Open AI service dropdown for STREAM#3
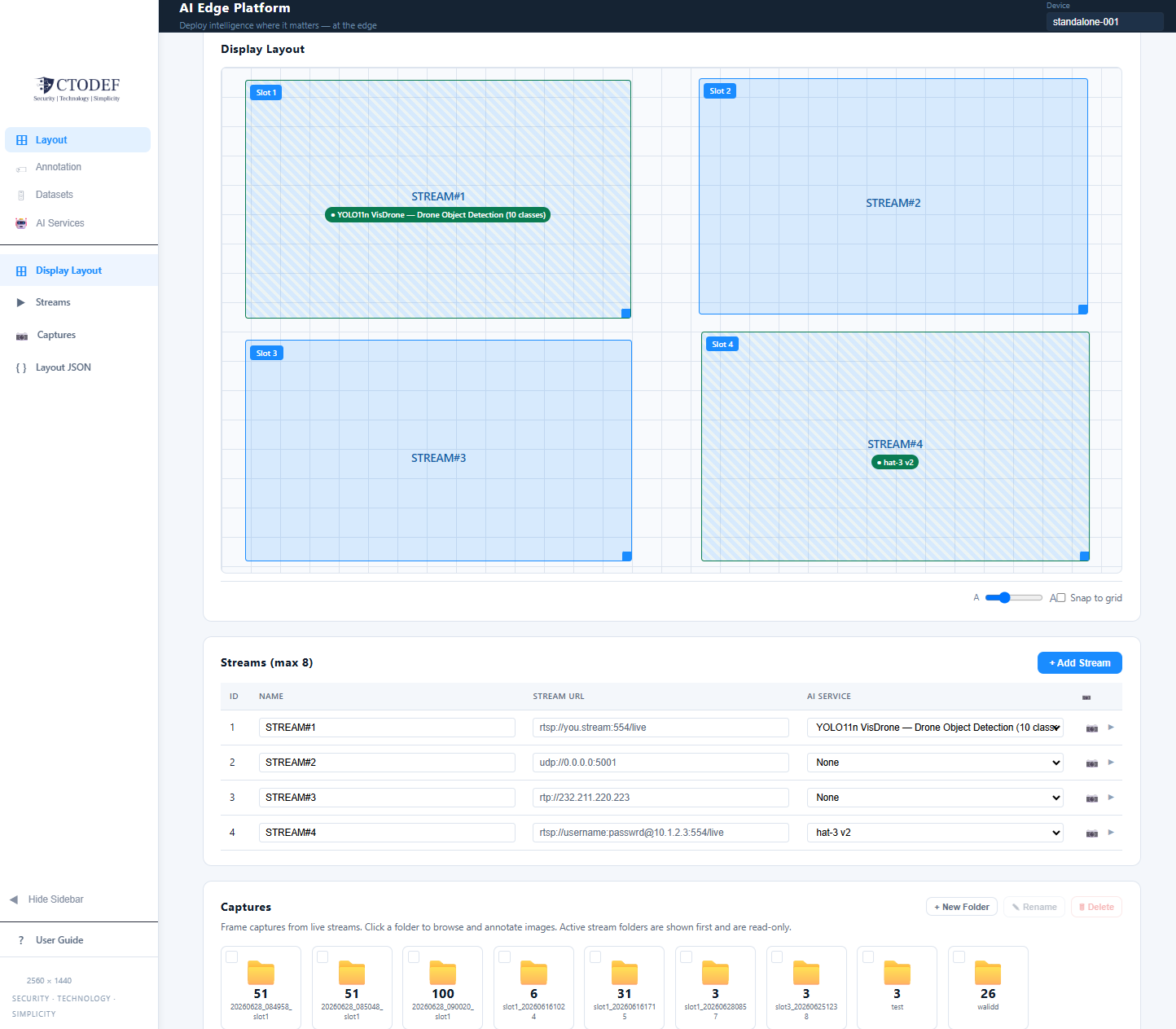The image size is (1176, 1029). click(935, 798)
